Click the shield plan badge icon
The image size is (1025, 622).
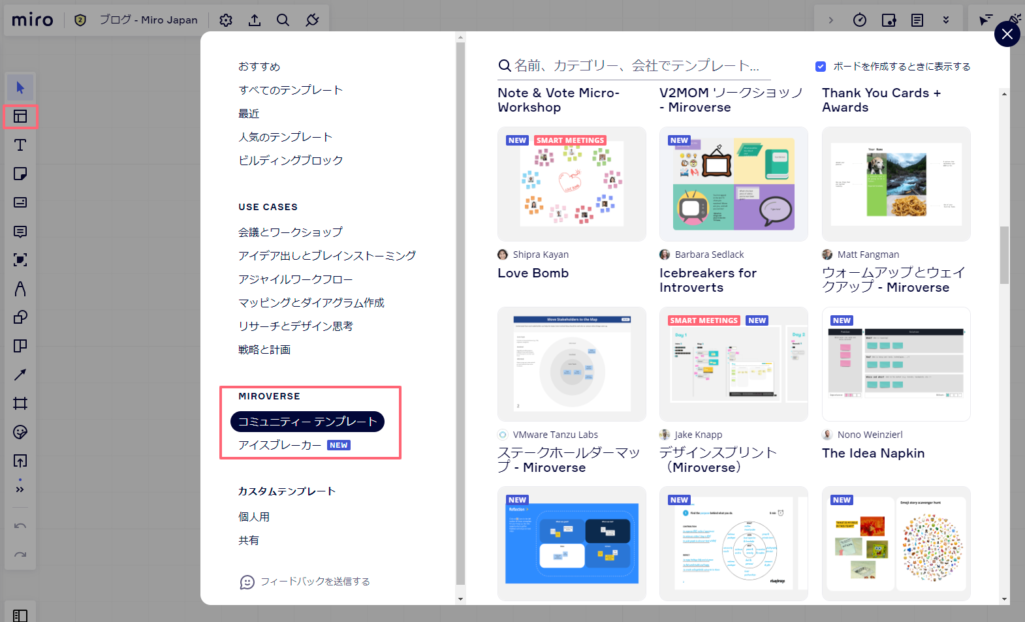tap(80, 20)
